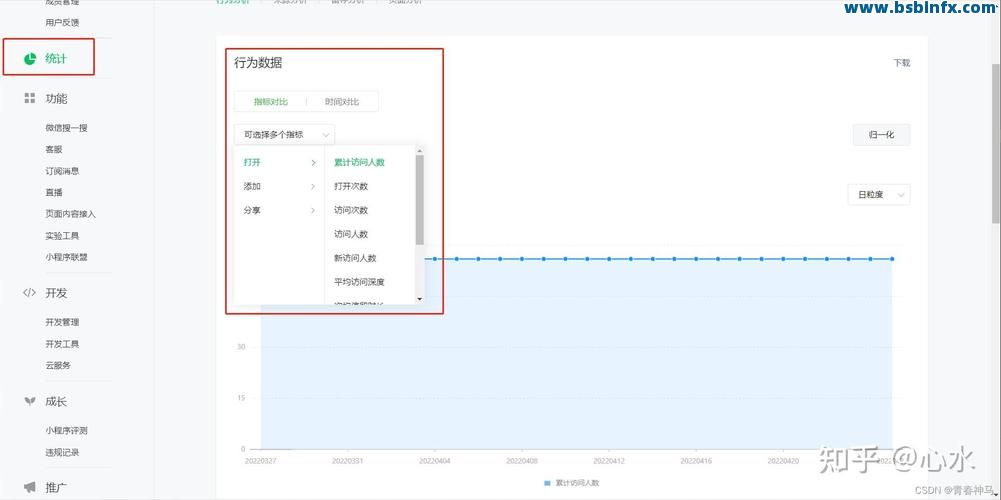
Task: Click the last data point on the chart line
Action: (x=892, y=259)
